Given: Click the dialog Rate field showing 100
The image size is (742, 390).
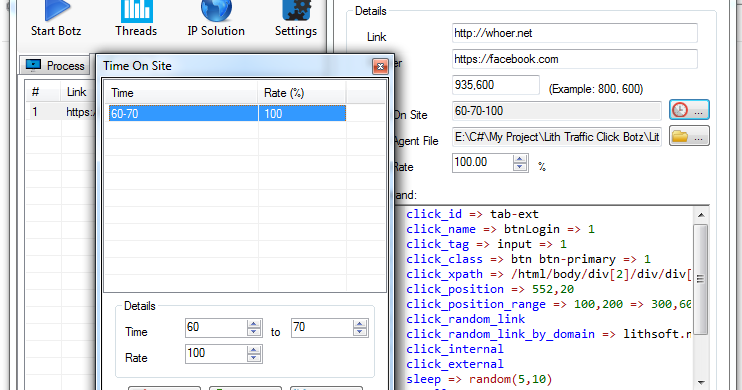Looking at the screenshot, I should pyautogui.click(x=216, y=354).
